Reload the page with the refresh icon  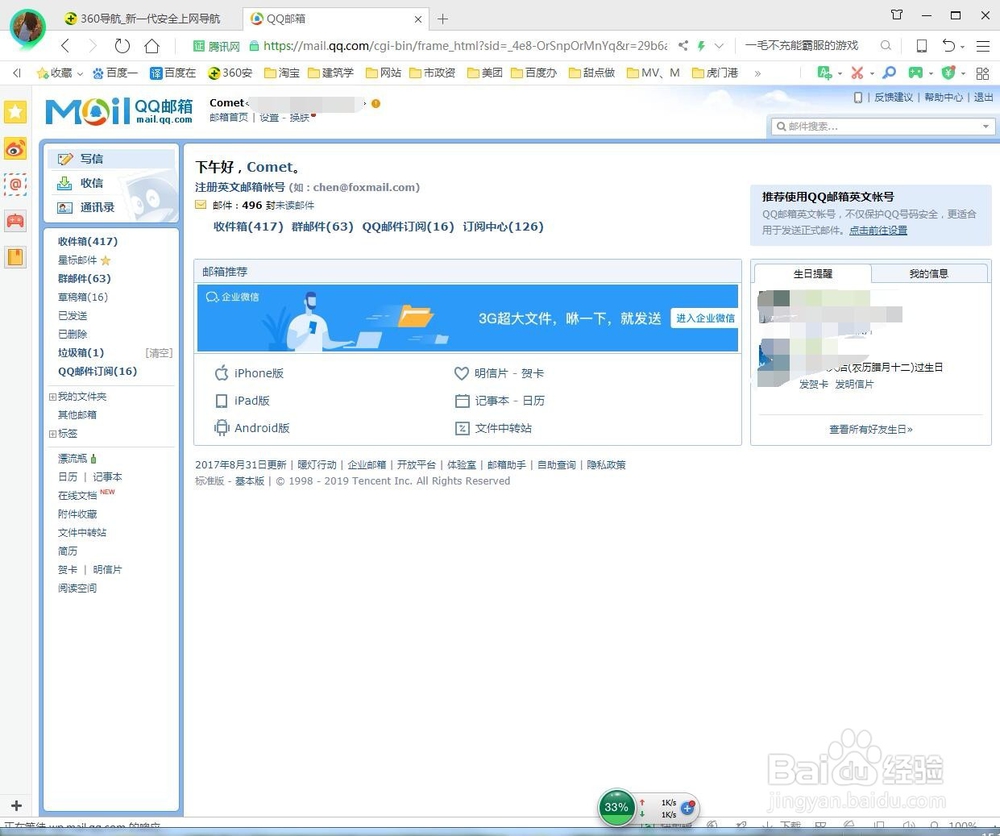[122, 46]
